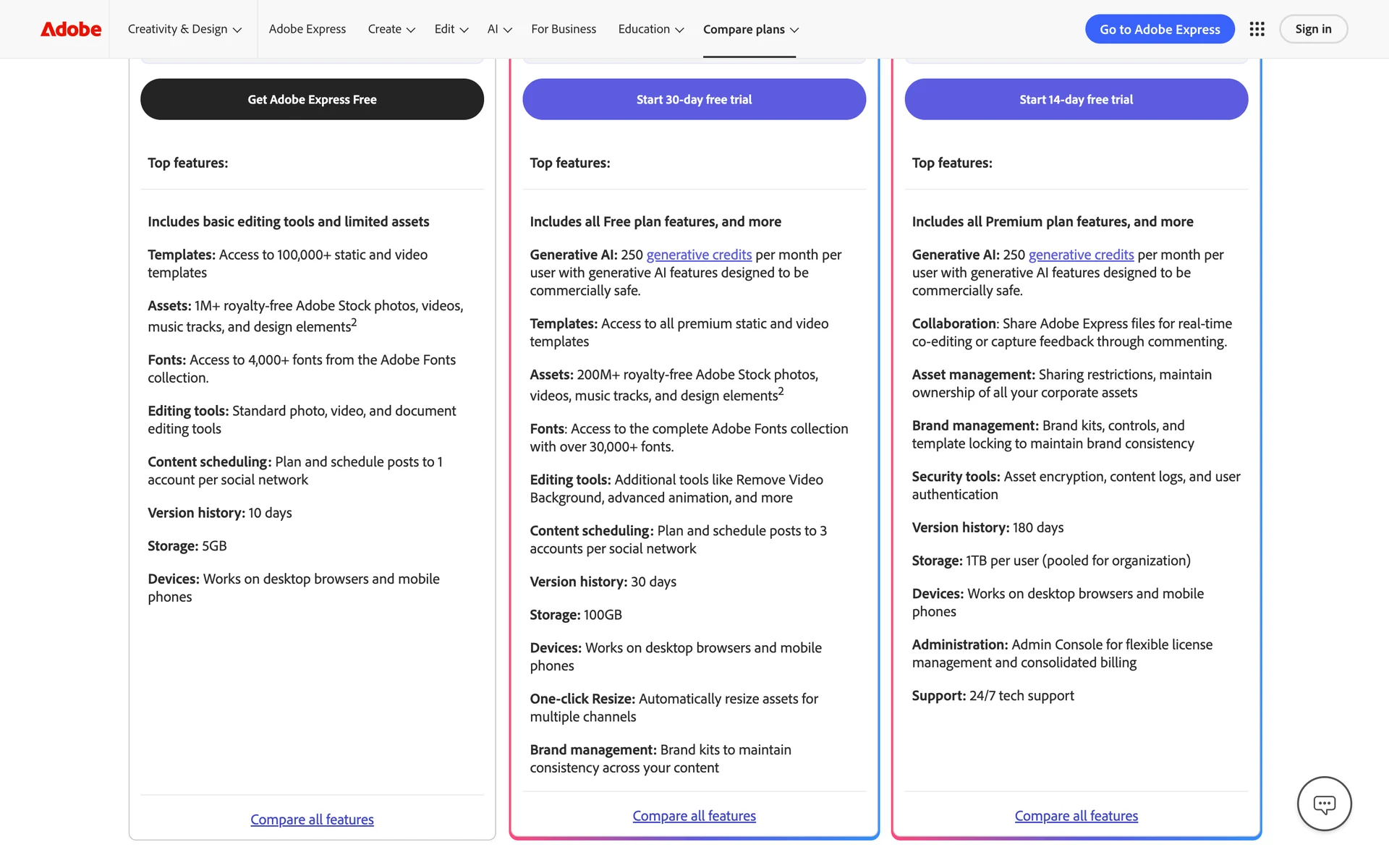The height and width of the screenshot is (868, 1389).
Task: Start the 14-day free trial
Action: pyautogui.click(x=1076, y=99)
